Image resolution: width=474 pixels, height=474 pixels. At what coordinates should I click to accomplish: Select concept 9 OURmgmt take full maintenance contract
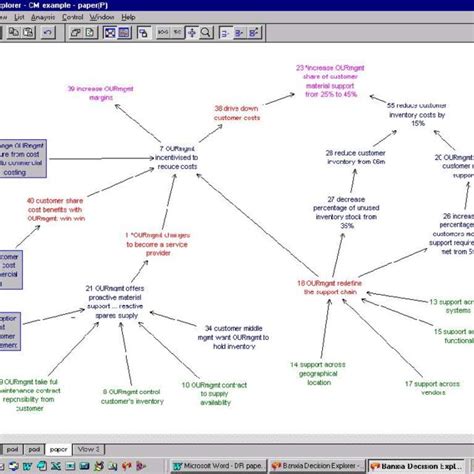(29, 395)
